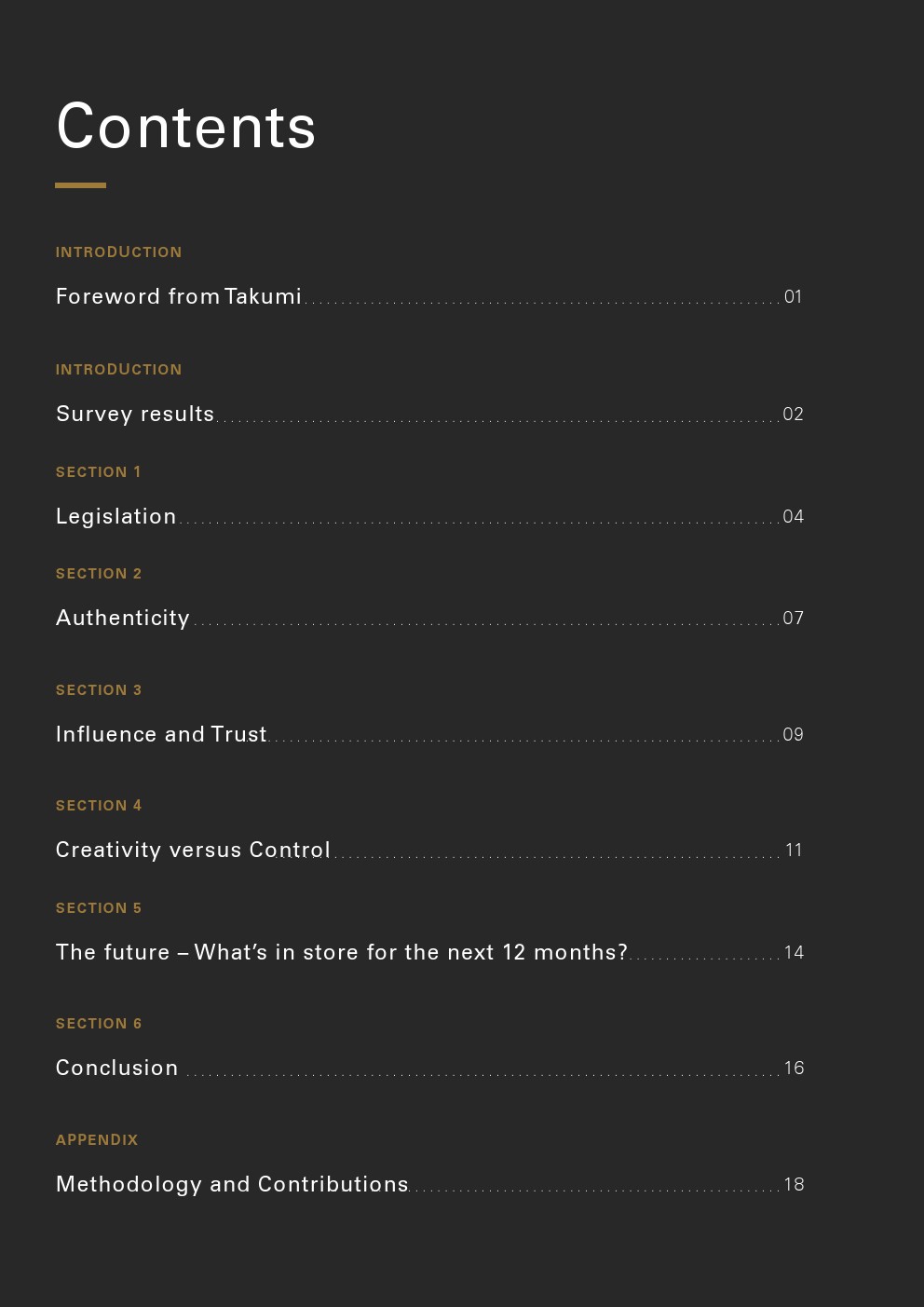This screenshot has height=1307, width=924.
Task: Click the Contents page title
Action: pyautogui.click(x=186, y=127)
